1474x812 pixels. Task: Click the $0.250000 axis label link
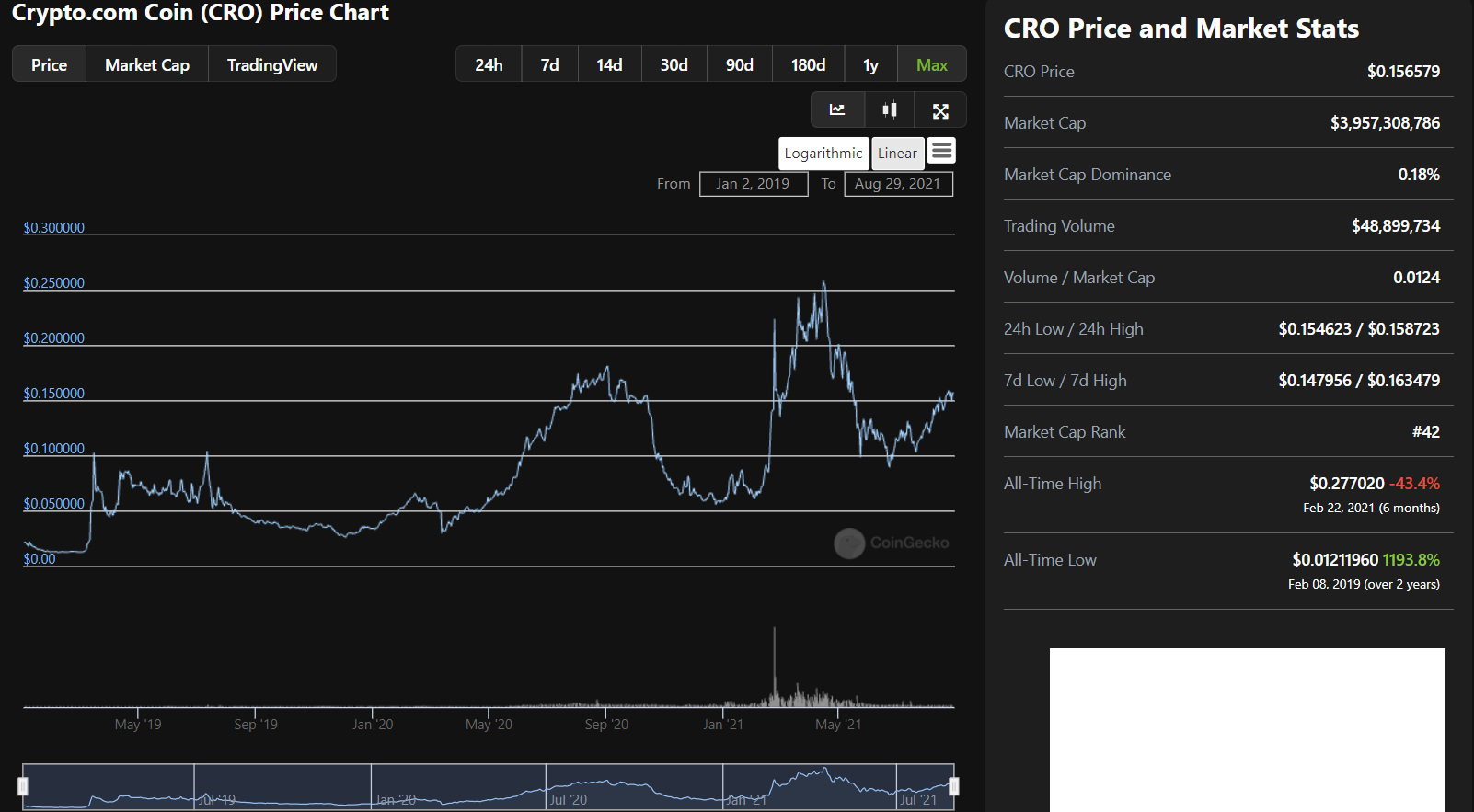point(54,282)
